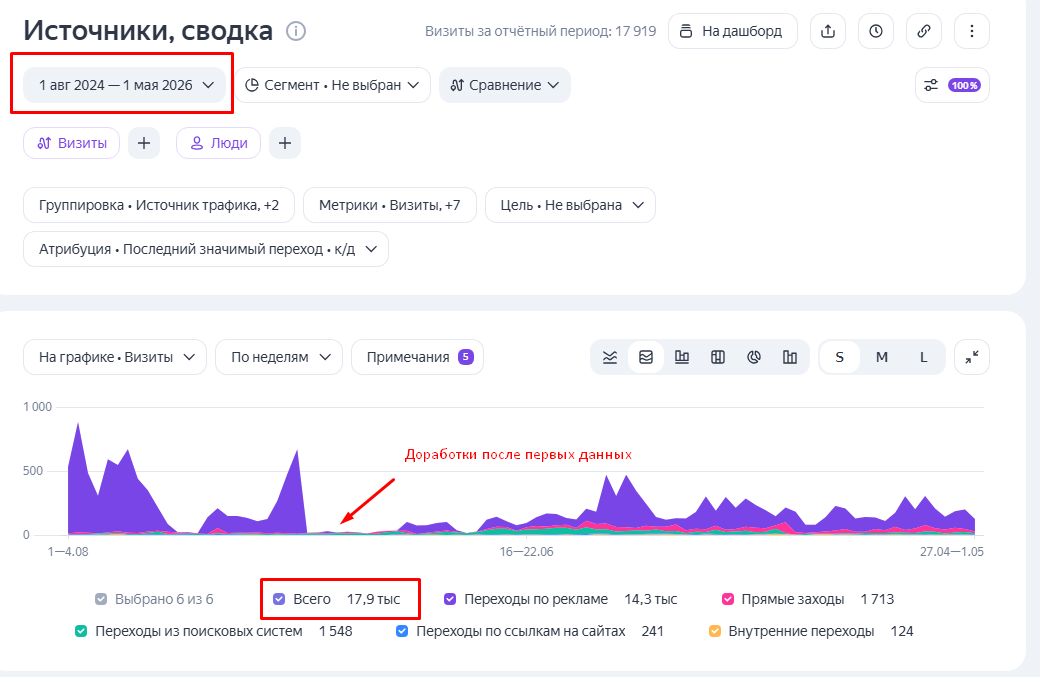Collapse chart with the arrows icon

pyautogui.click(x=972, y=357)
